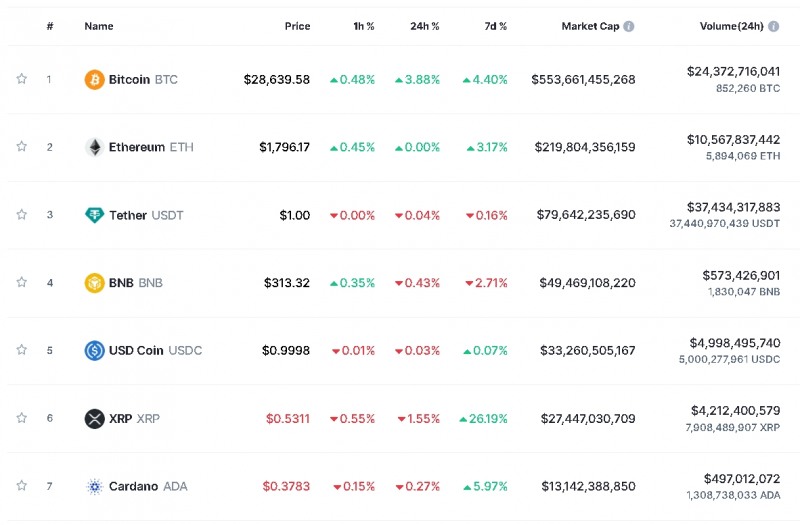Sort the table by Name header
The height and width of the screenshot is (525, 800).
(99, 26)
